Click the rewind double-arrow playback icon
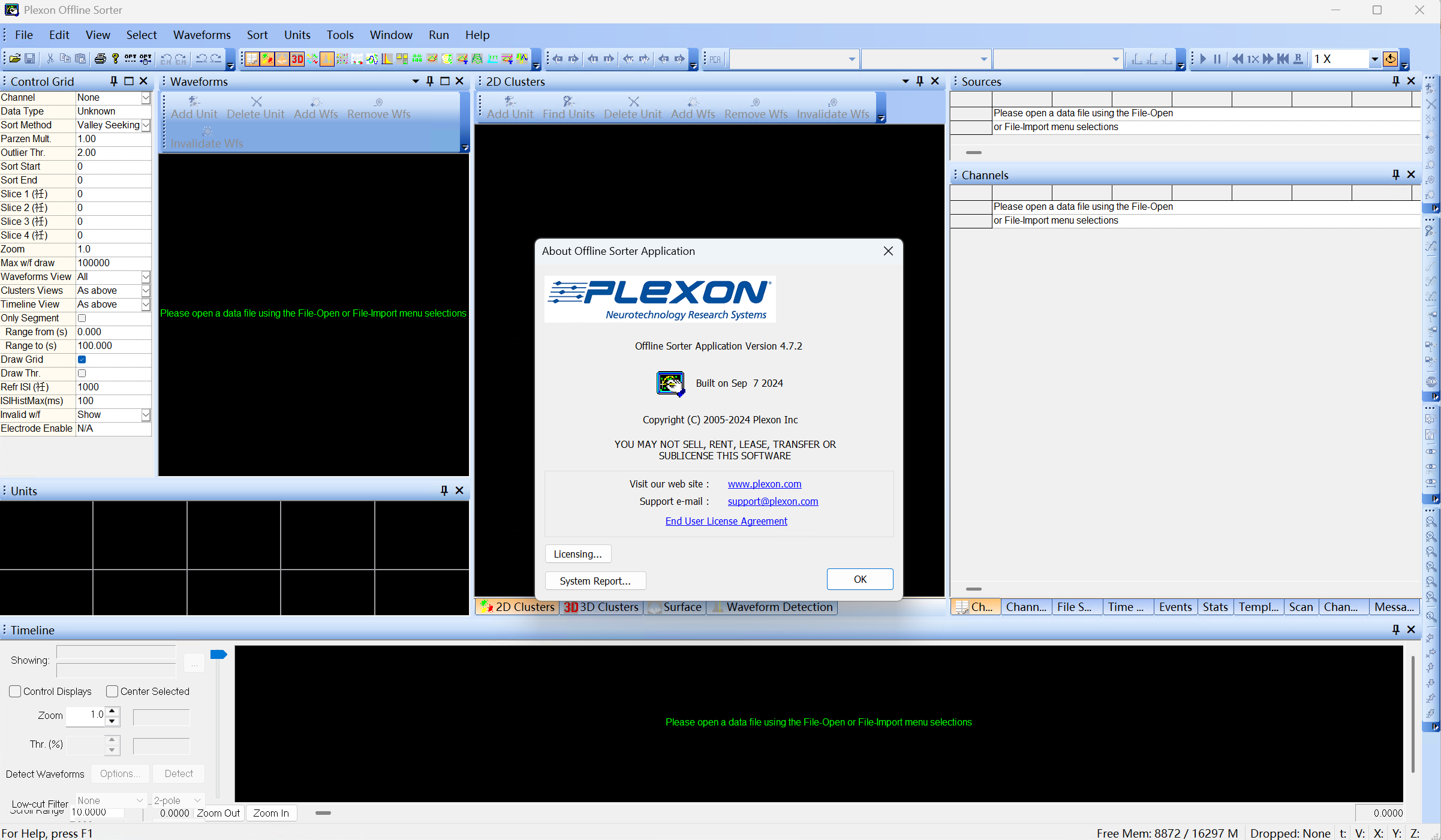1441x840 pixels. (1238, 59)
